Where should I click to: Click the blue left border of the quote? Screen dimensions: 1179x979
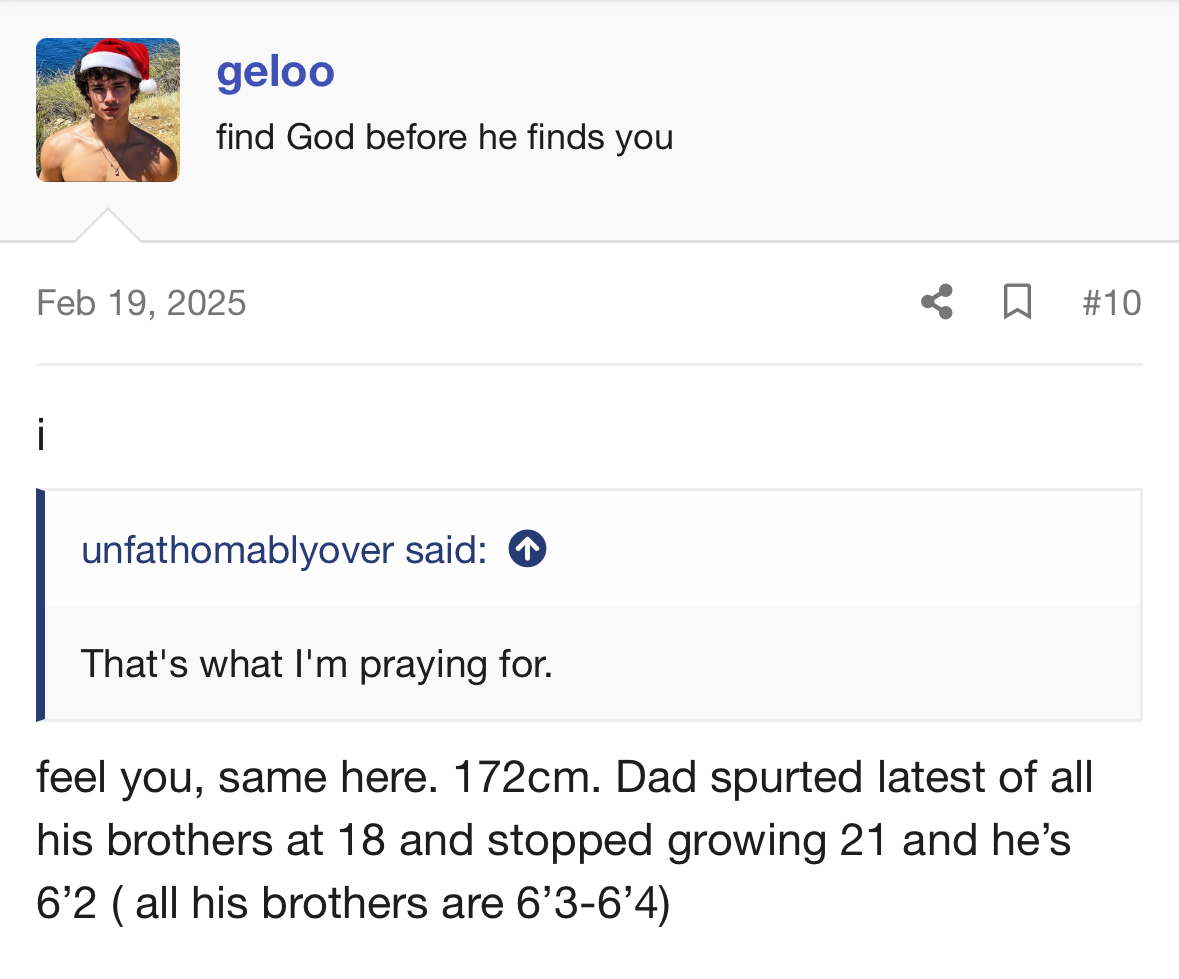tap(41, 605)
